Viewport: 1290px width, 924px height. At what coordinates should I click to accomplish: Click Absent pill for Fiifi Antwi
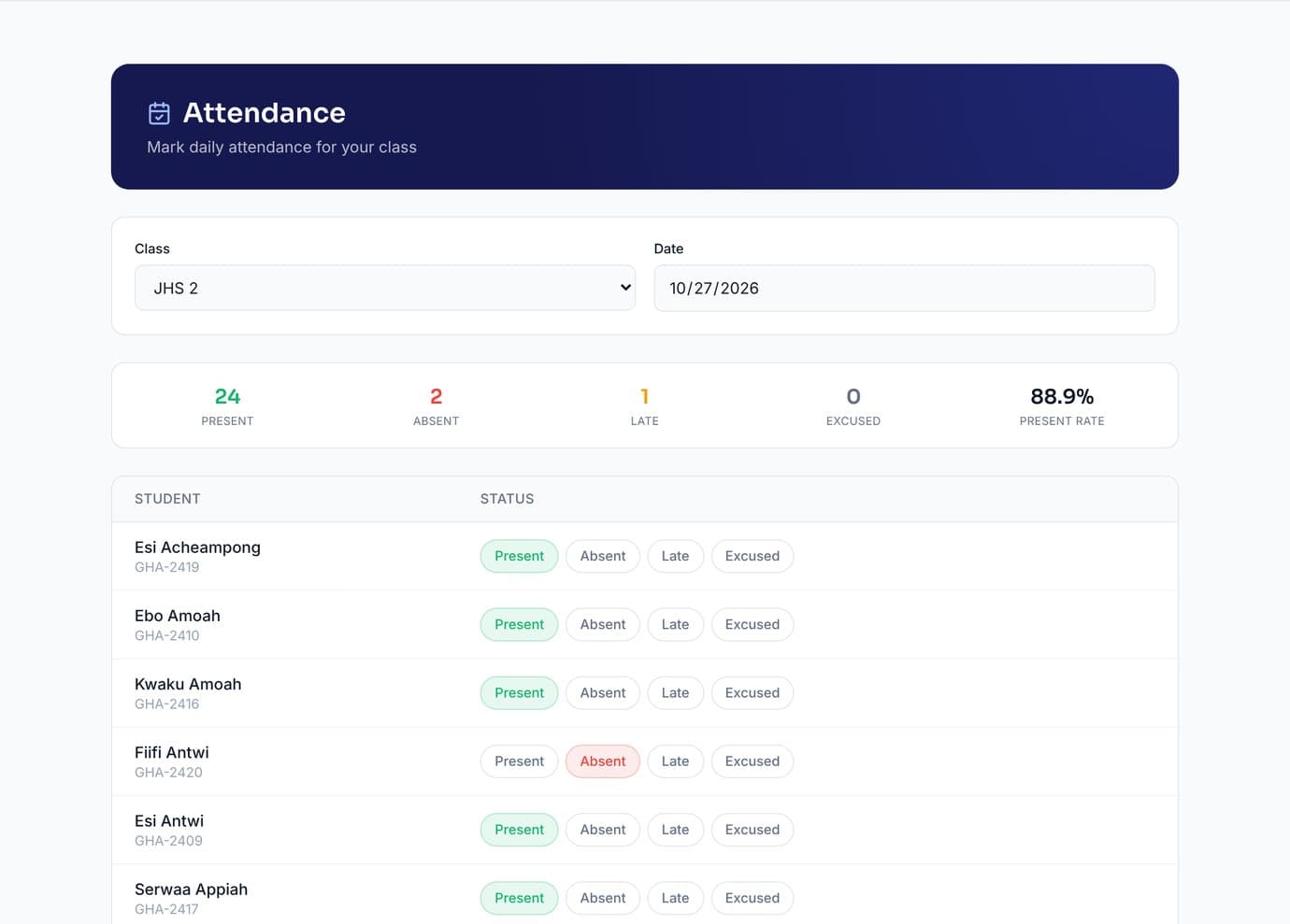(x=603, y=761)
